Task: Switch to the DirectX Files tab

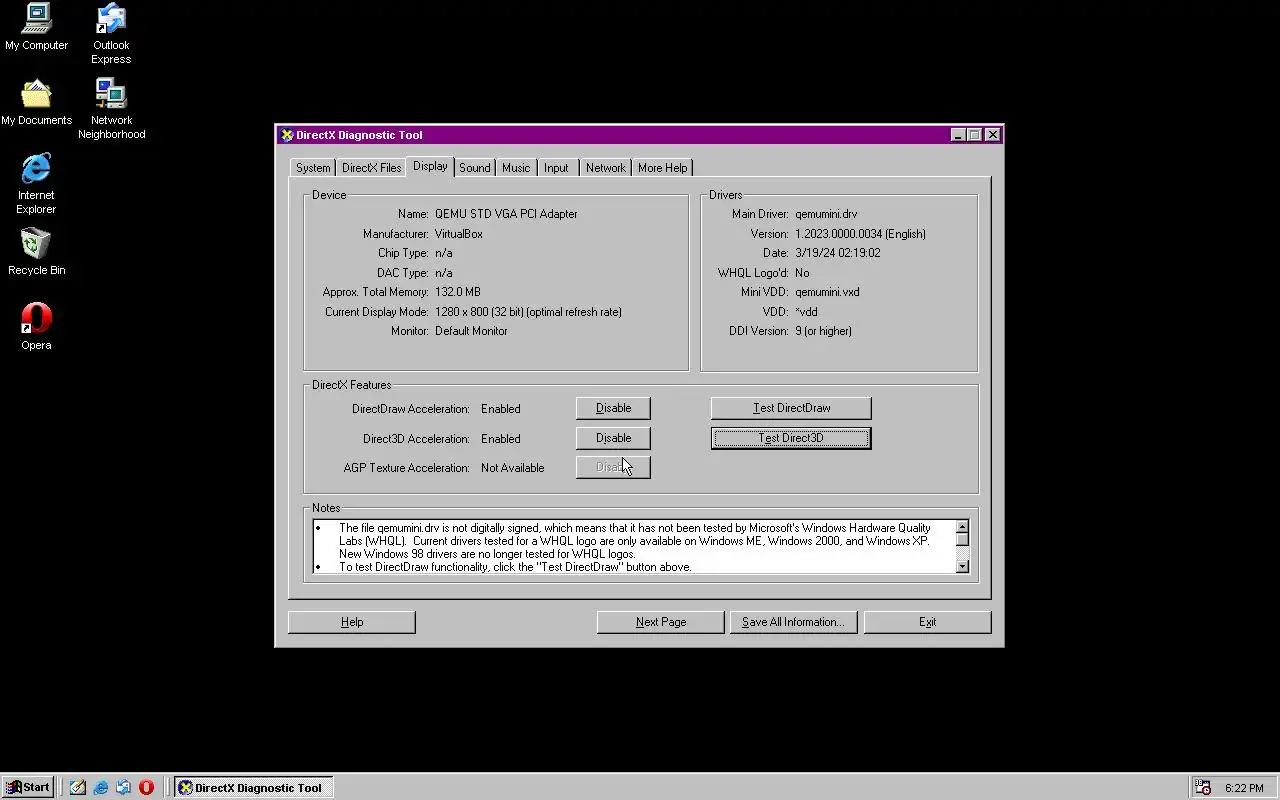Action: tap(371, 168)
